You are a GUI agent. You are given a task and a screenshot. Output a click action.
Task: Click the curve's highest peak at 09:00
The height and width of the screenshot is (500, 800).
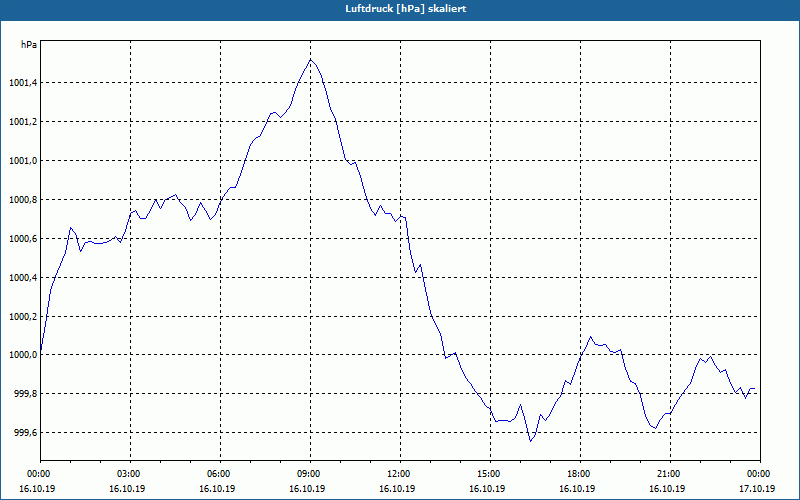[x=310, y=59]
